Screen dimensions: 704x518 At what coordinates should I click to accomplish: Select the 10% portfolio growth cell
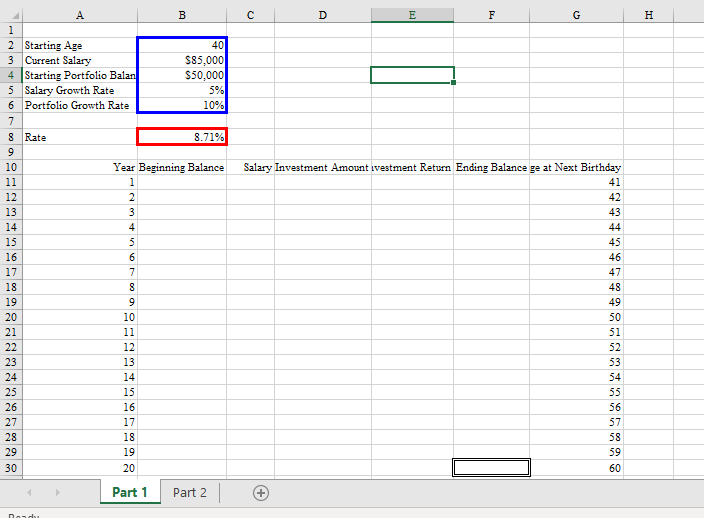[182, 105]
